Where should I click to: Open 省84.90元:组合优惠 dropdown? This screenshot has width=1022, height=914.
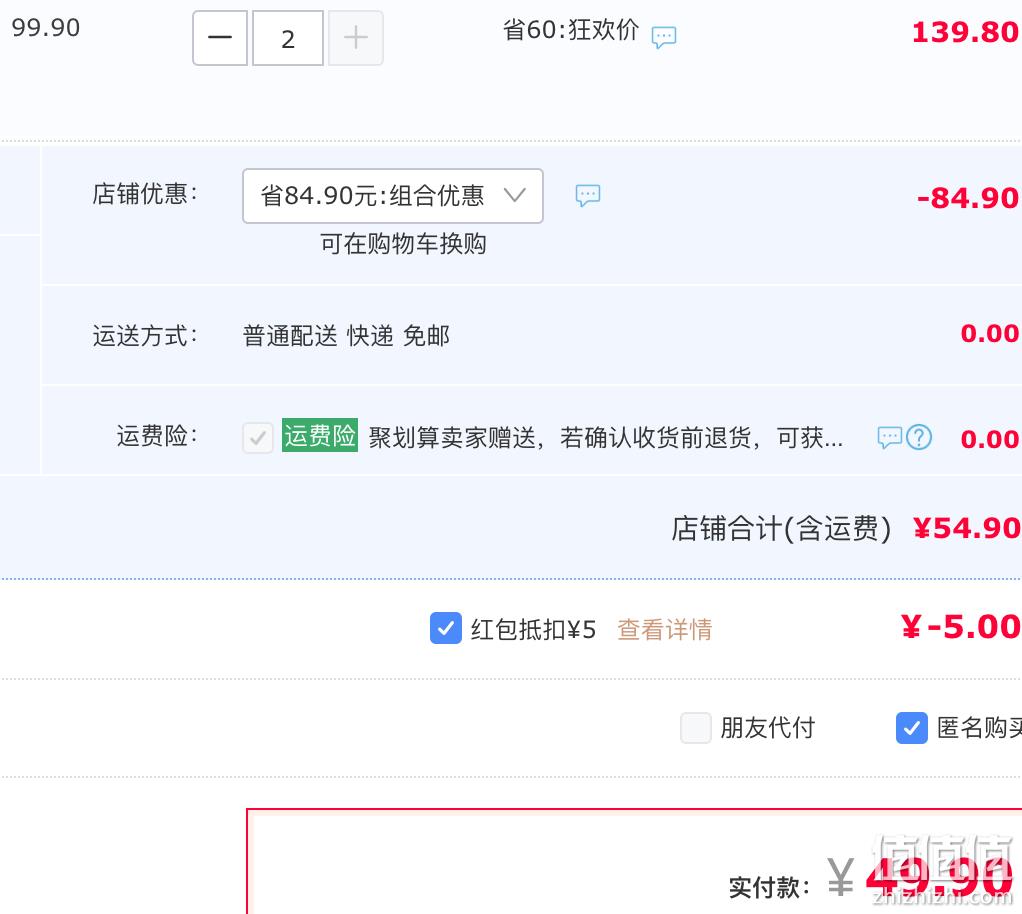[x=392, y=196]
